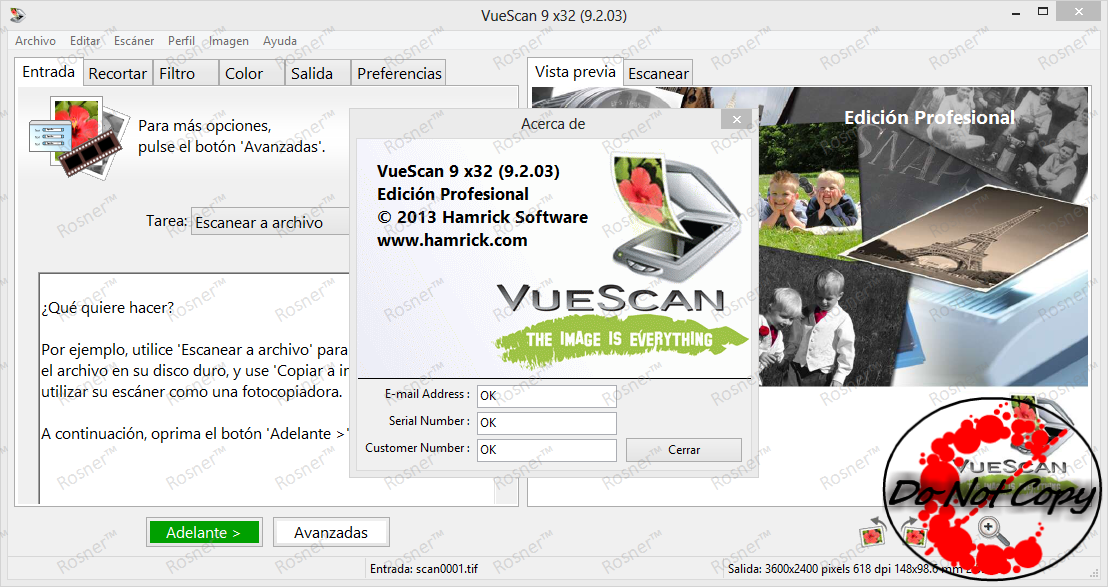
Task: Maximize the VueScan window
Action: [1043, 12]
